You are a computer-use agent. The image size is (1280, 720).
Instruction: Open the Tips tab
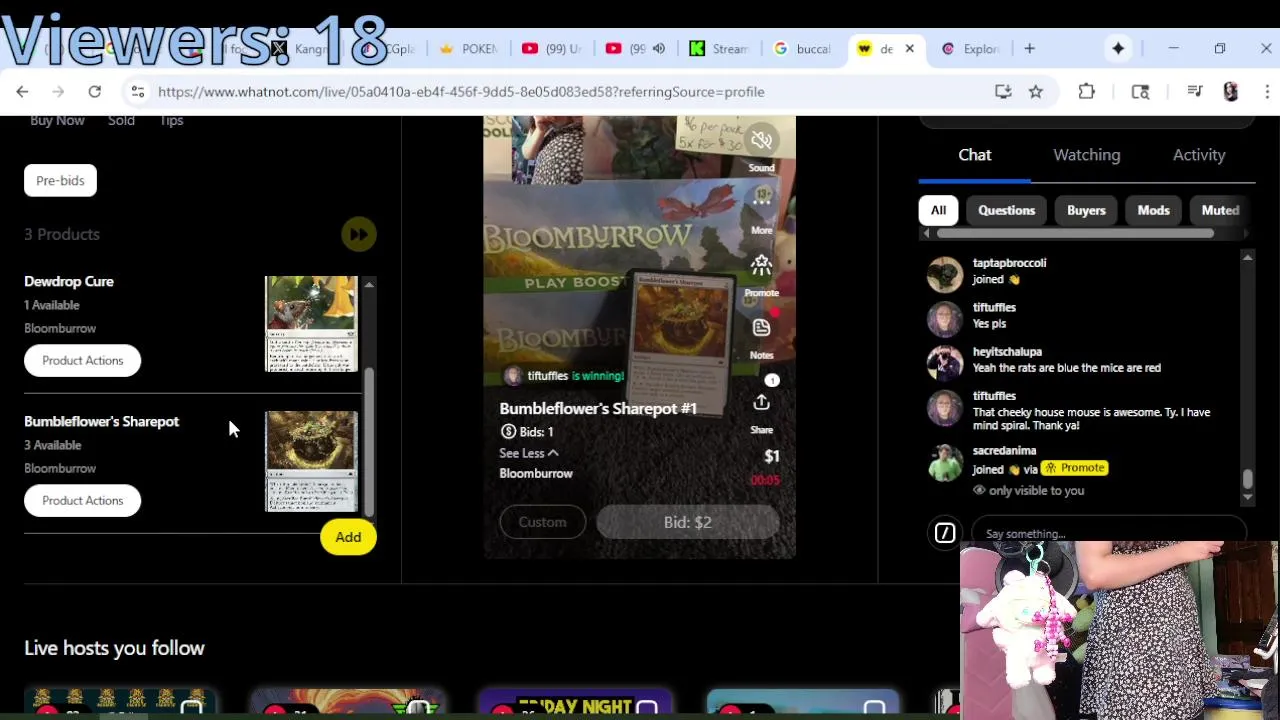pos(171,120)
